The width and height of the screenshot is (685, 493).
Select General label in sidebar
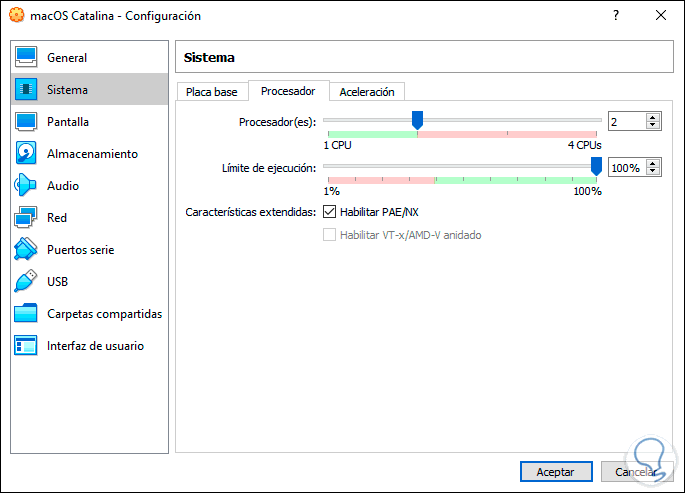67,58
